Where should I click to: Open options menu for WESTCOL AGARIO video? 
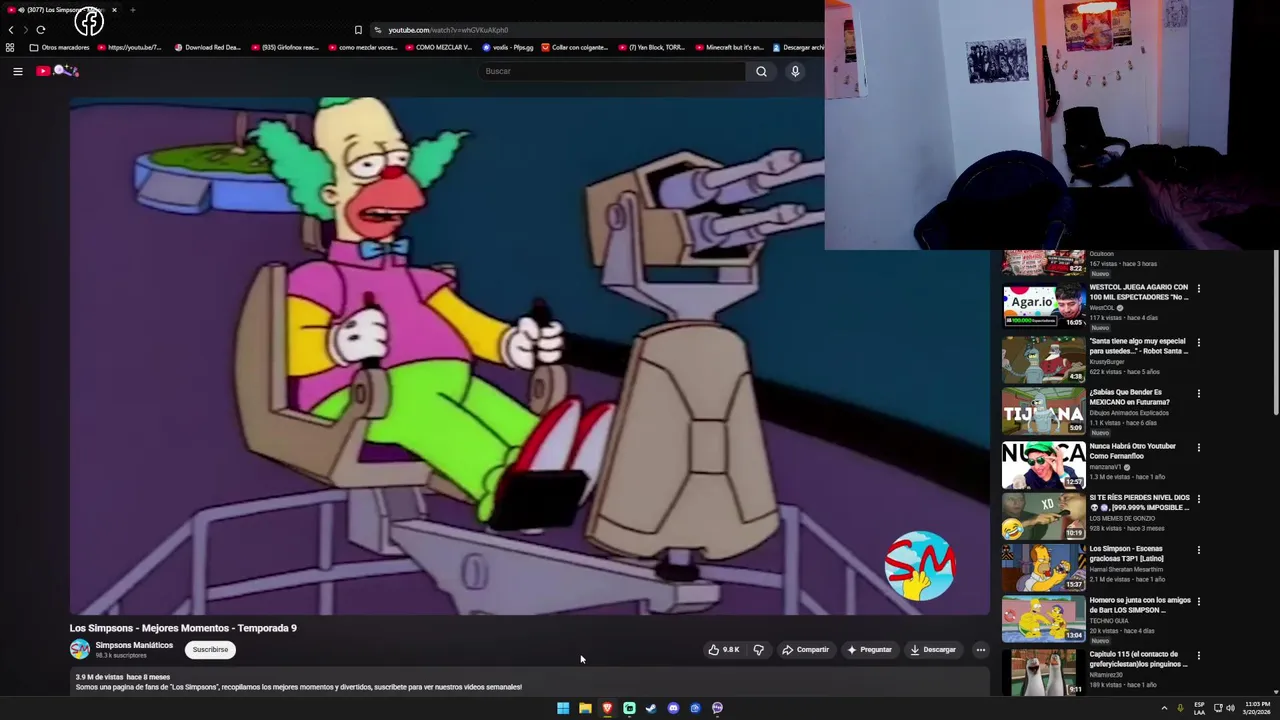(1198, 289)
